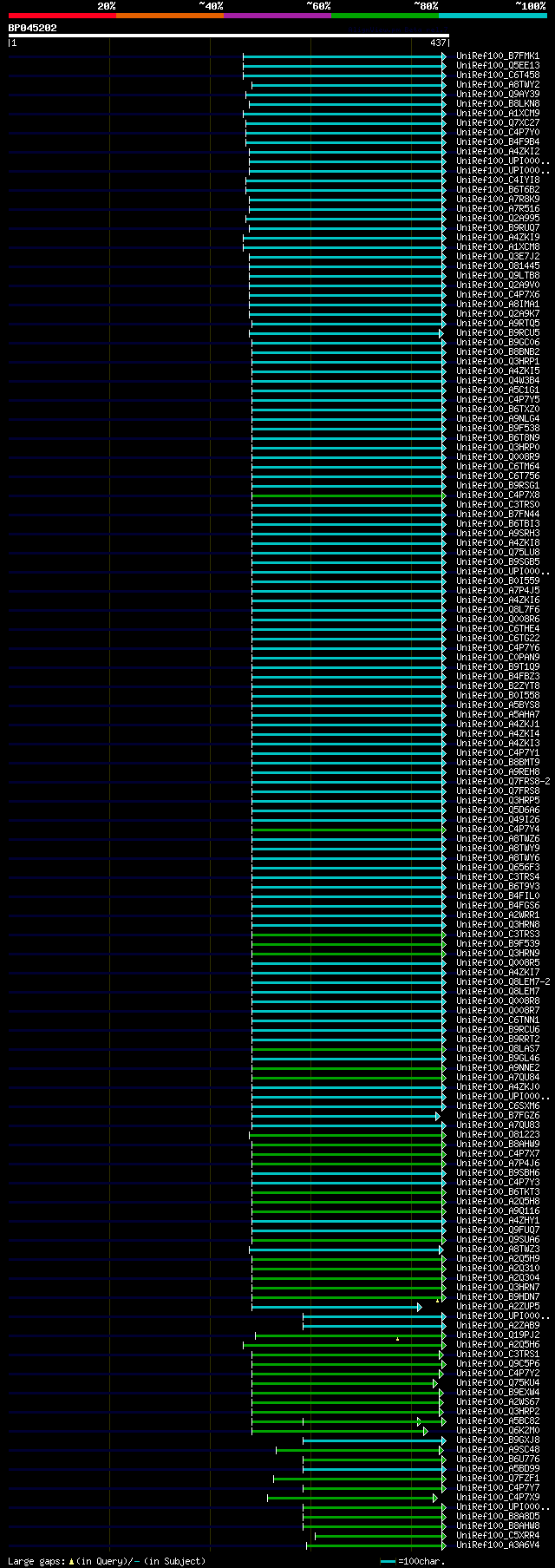Click UniRef100_C4P7X8 label
This screenshot has height=1568, width=555.
pos(498,495)
